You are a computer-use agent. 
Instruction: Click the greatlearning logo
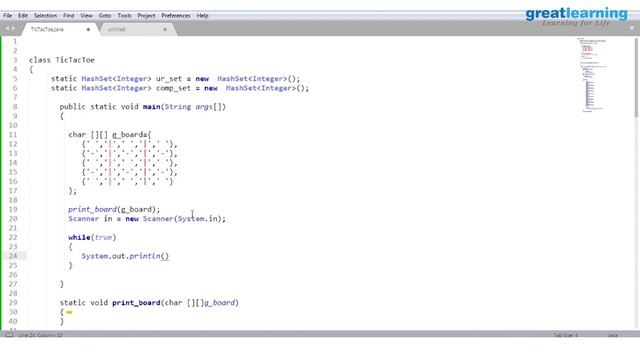coord(576,16)
